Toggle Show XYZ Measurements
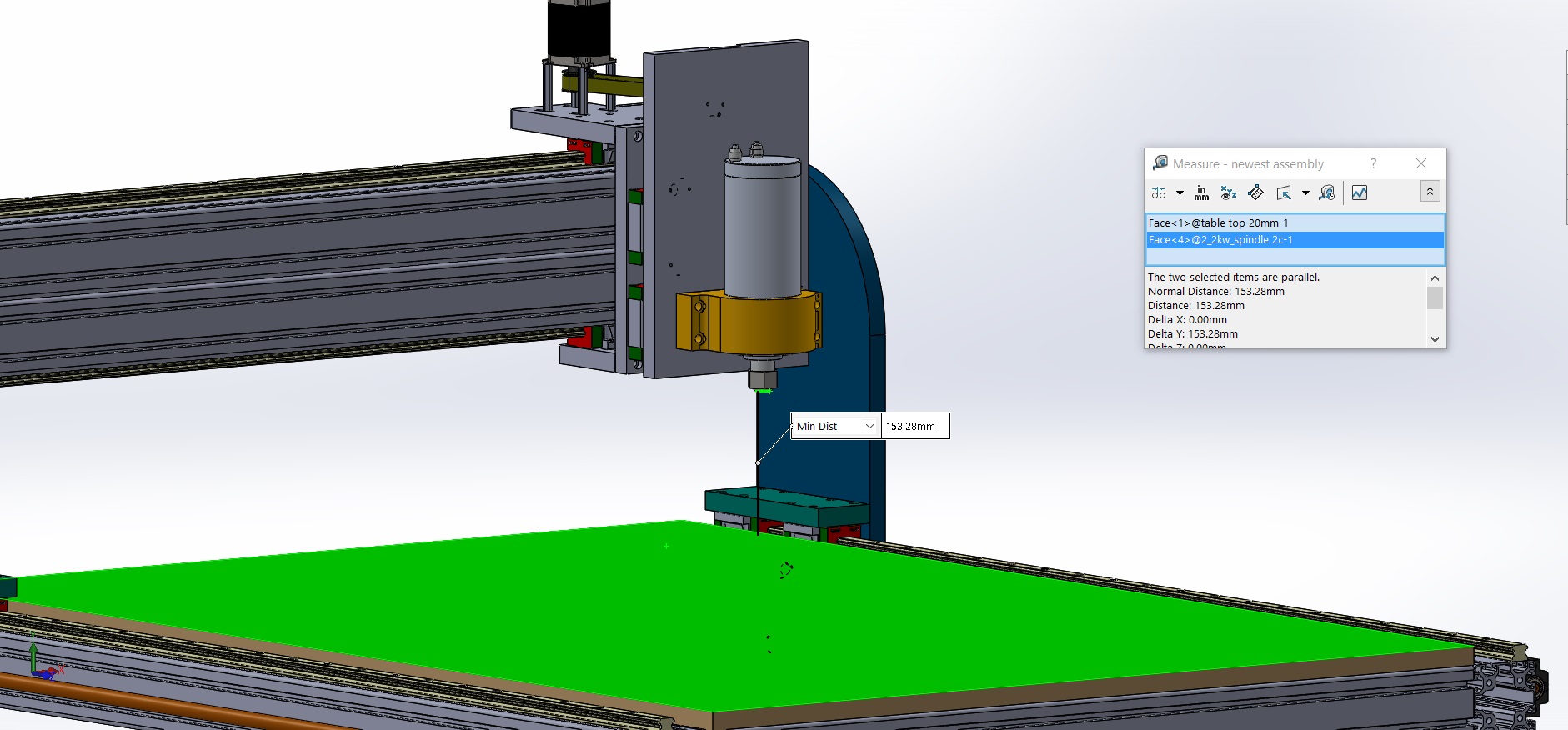Viewport: 1568px width, 730px height. click(x=1228, y=192)
